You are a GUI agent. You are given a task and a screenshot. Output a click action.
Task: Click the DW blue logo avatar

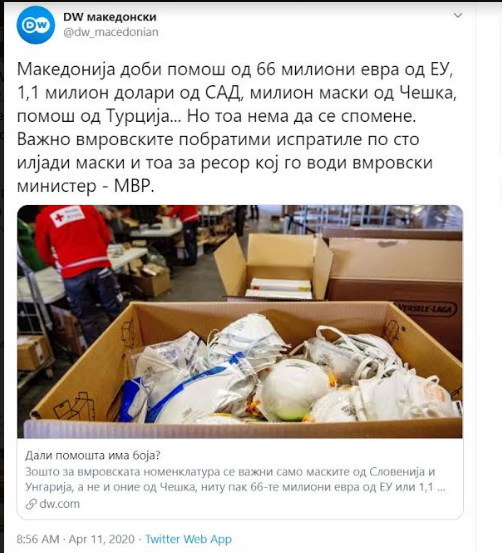pyautogui.click(x=36, y=25)
